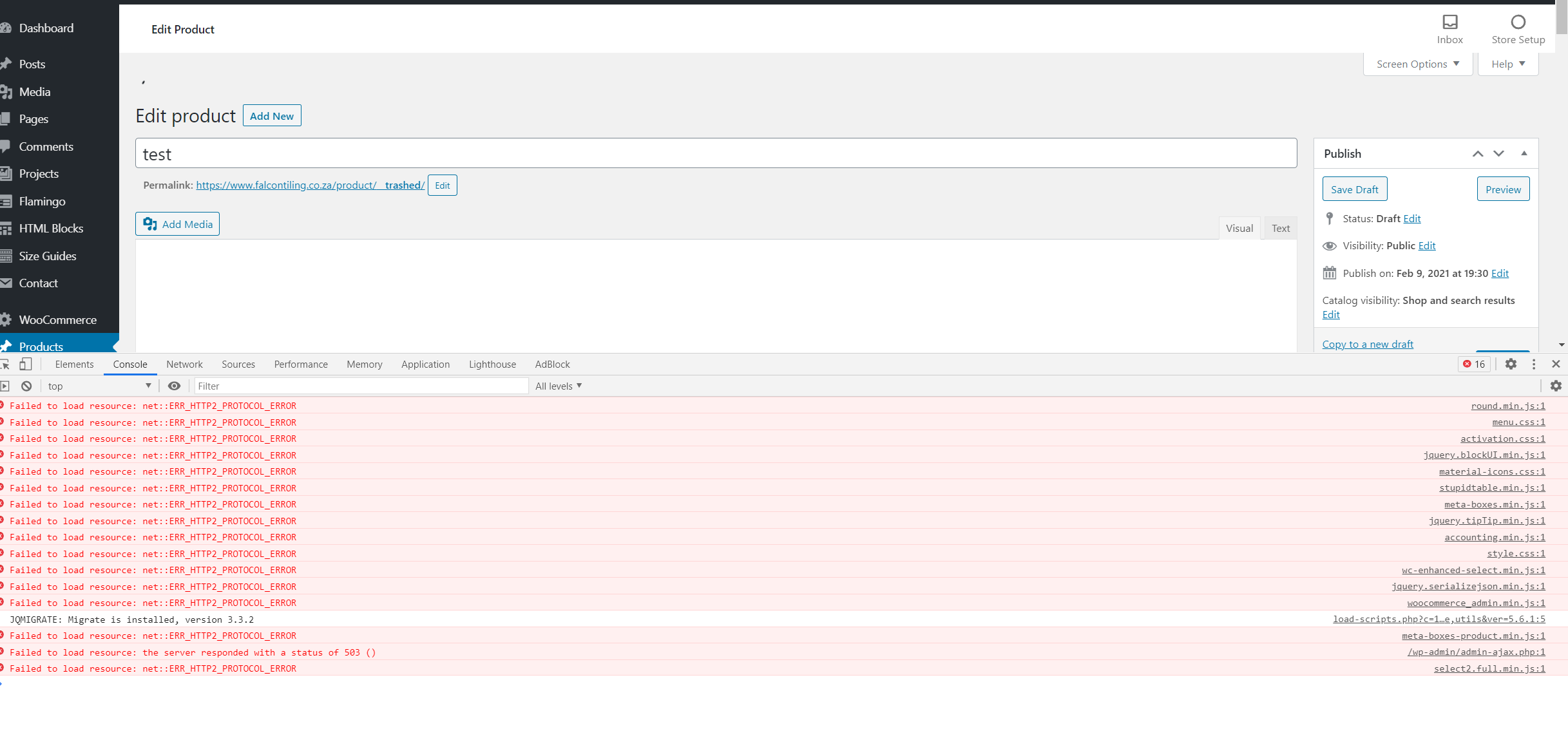Switch editor to Text mode
Image resolution: width=1568 pixels, height=738 pixels.
tap(1280, 229)
